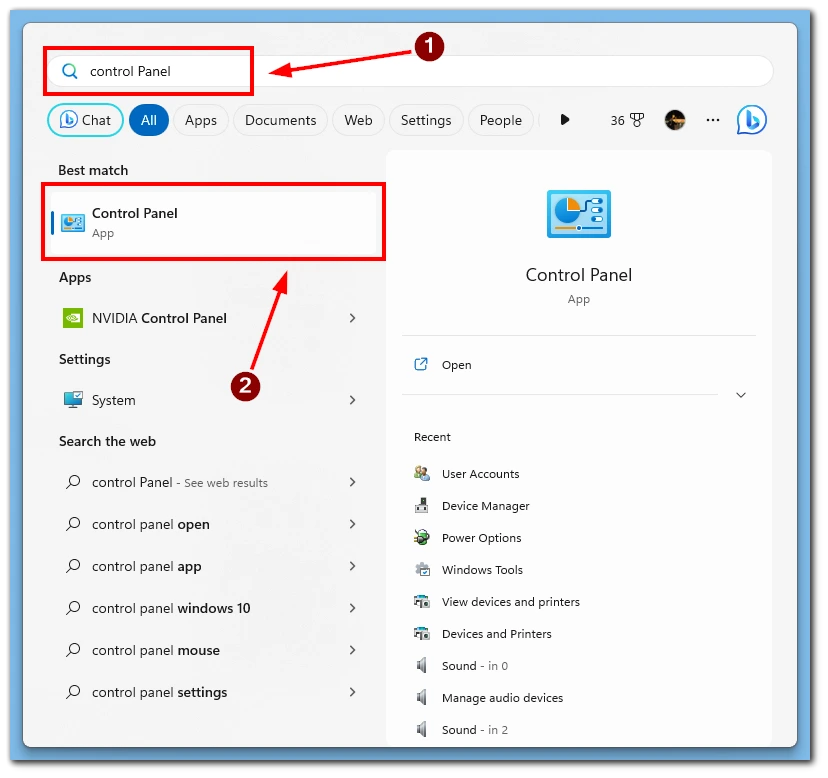Open recent item Manage audio devices
This screenshot has width=828, height=778.
click(x=502, y=698)
